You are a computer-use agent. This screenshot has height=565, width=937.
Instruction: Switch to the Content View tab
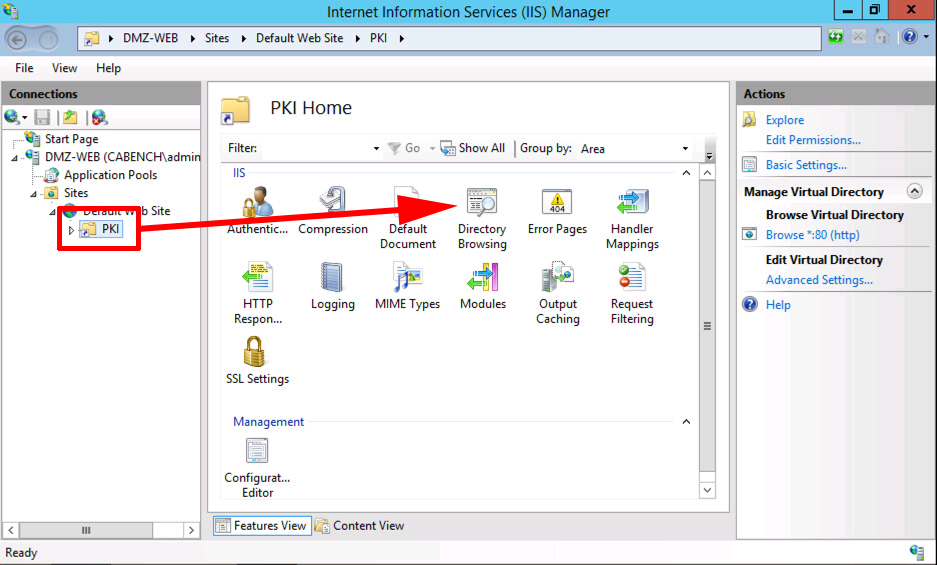(360, 526)
